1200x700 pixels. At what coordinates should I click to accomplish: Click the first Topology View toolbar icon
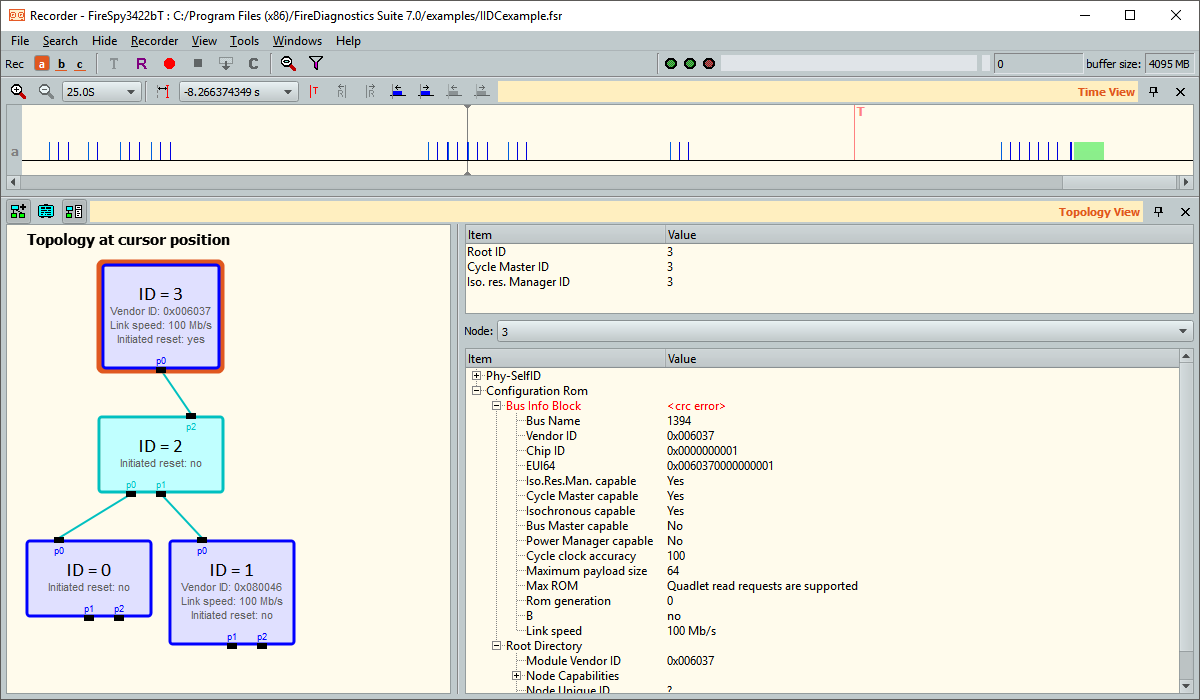pyautogui.click(x=18, y=212)
